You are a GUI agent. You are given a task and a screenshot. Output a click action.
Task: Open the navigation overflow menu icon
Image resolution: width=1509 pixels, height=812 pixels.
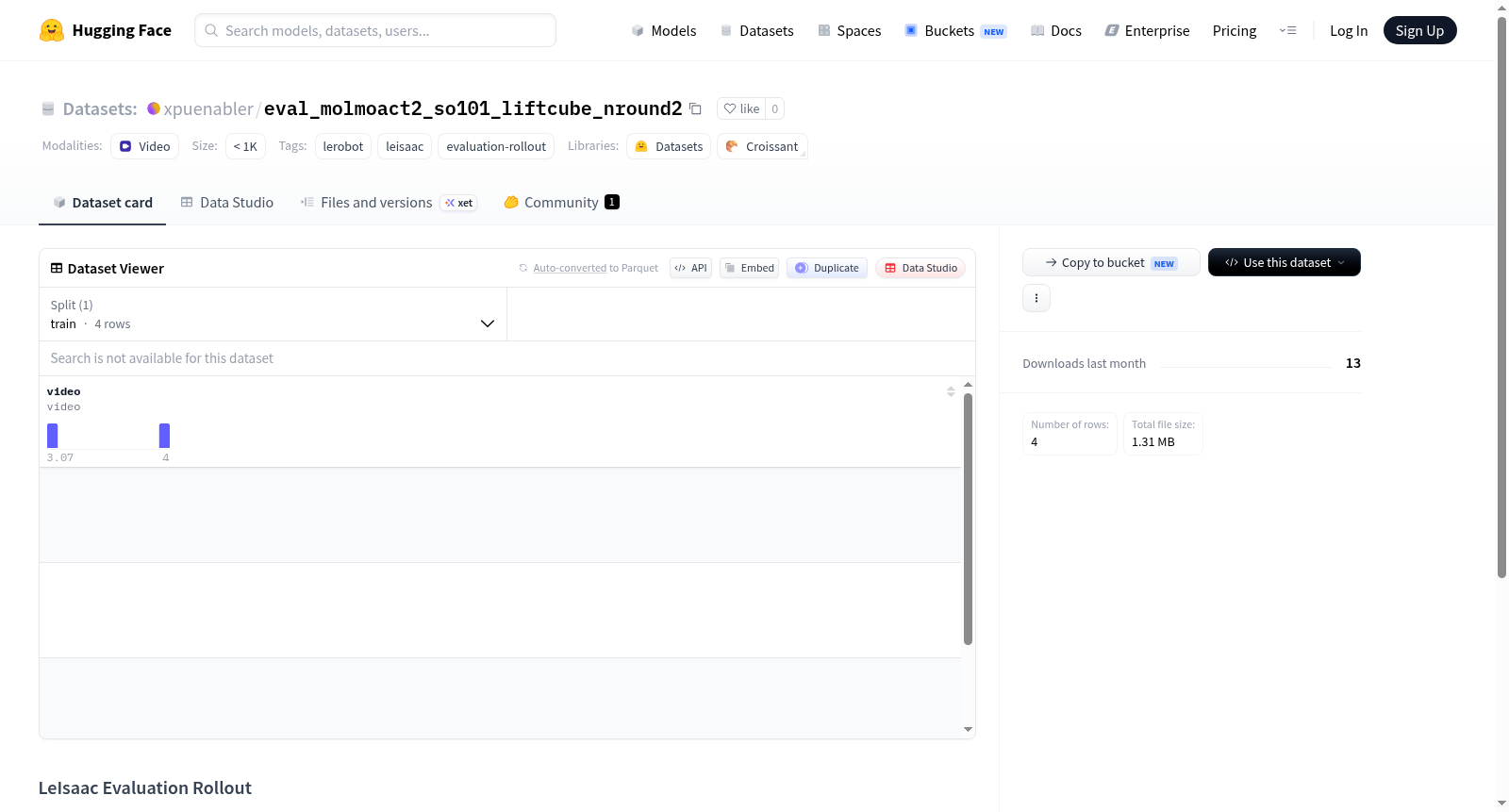(1287, 30)
